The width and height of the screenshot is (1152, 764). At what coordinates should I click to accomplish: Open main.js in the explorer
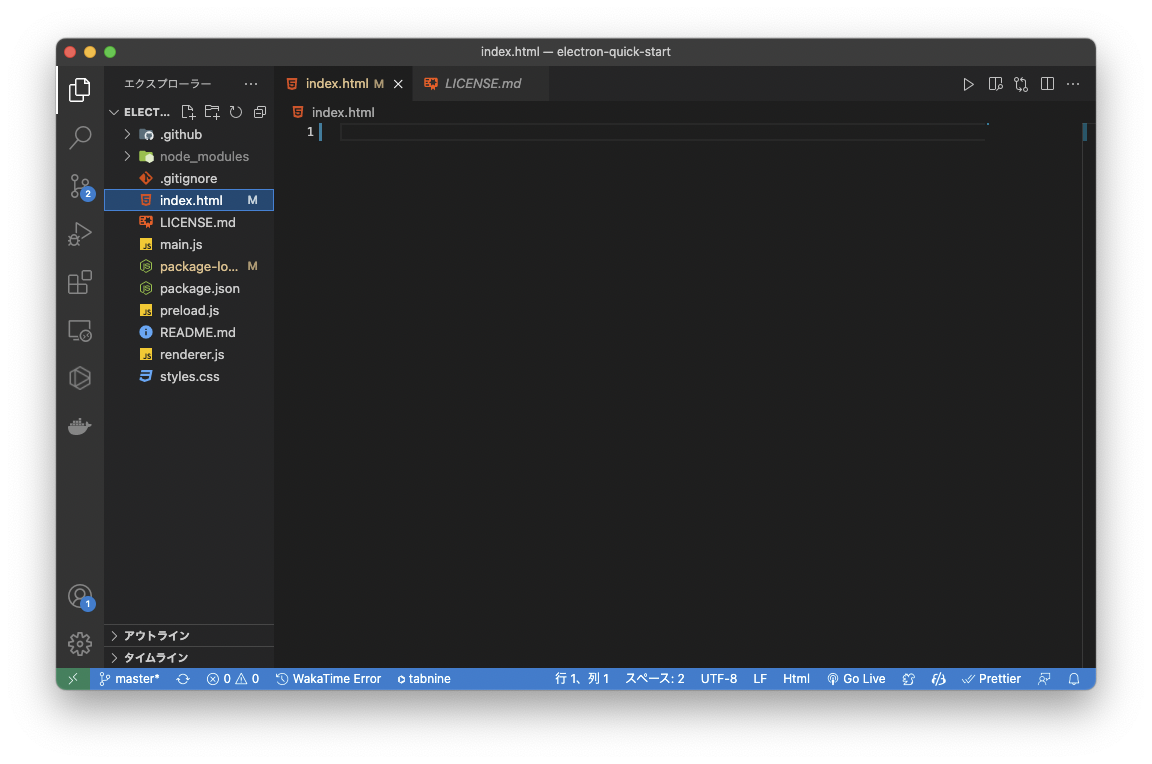coord(190,245)
